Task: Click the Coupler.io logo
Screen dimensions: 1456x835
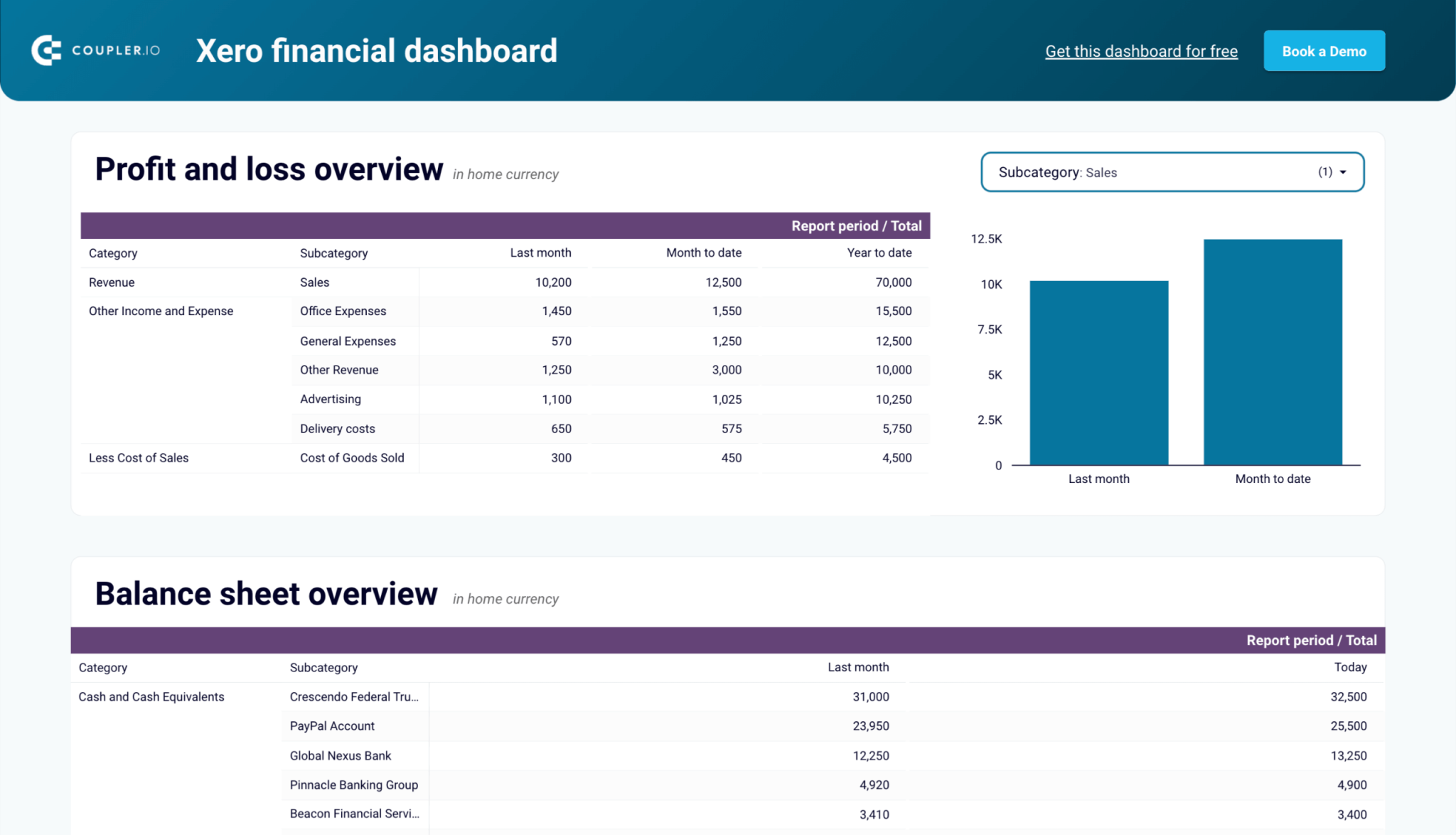Action: [95, 50]
